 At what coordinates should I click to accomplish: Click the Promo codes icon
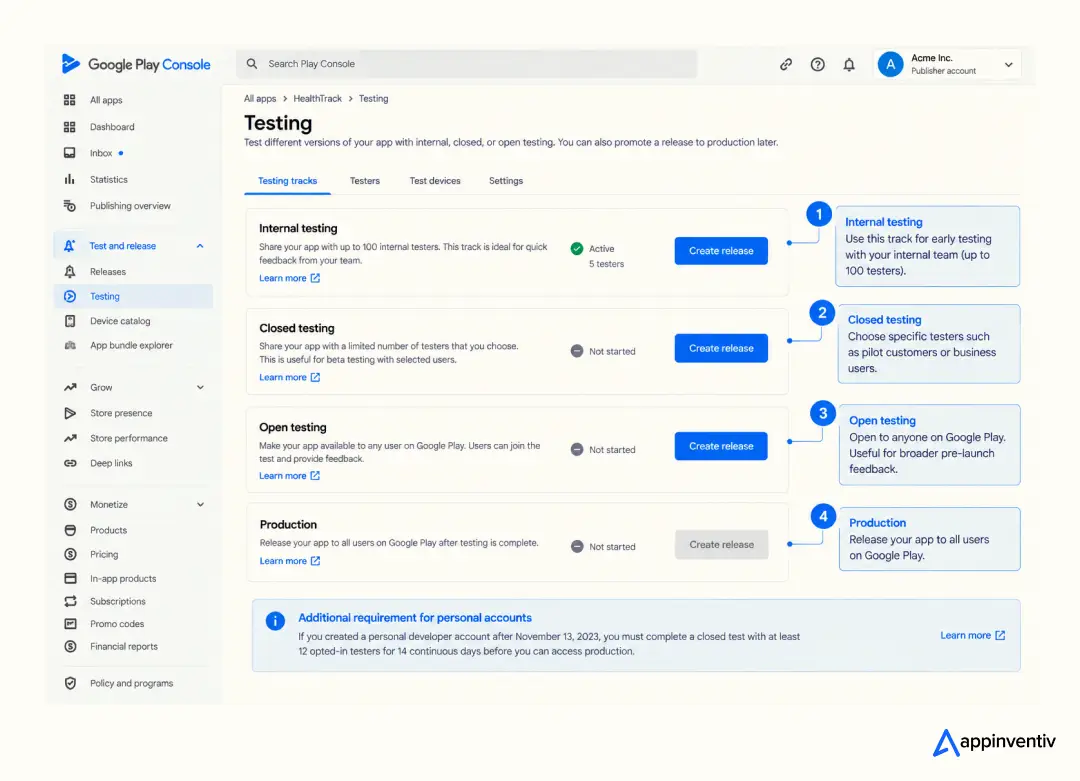coord(70,623)
